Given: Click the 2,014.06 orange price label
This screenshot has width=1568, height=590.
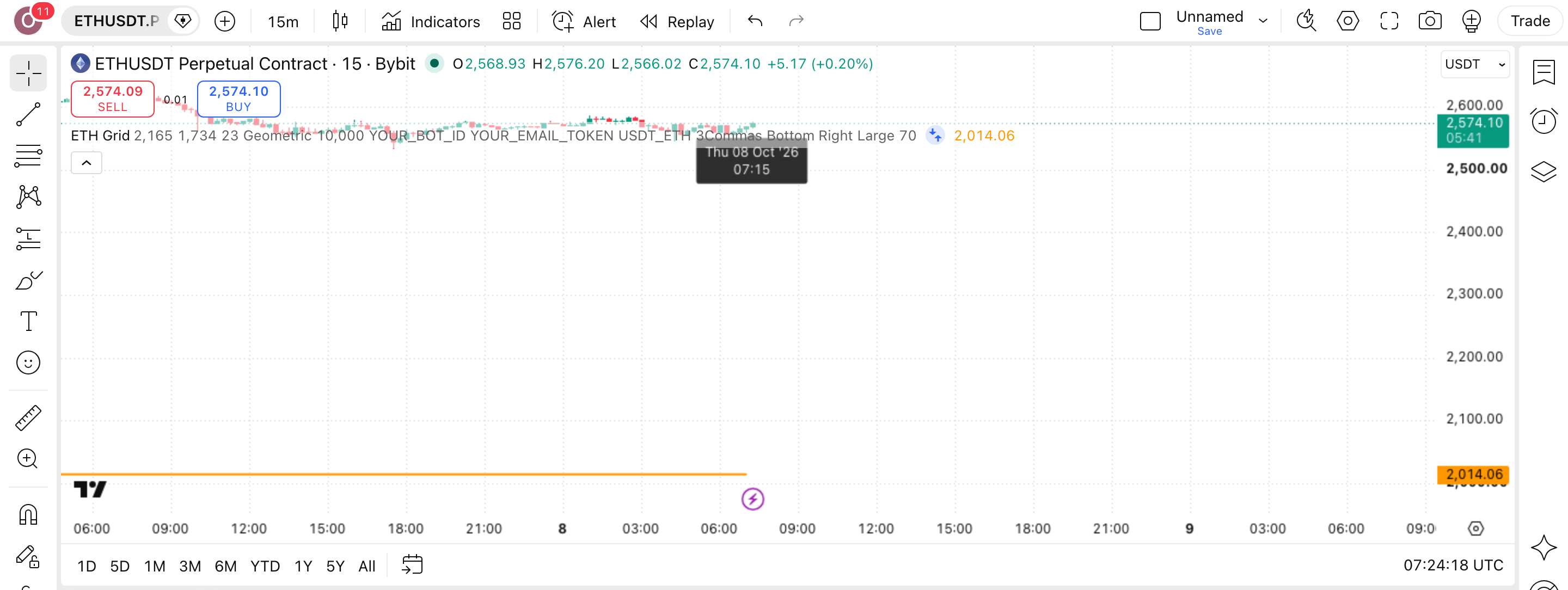Looking at the screenshot, I should click(1473, 475).
